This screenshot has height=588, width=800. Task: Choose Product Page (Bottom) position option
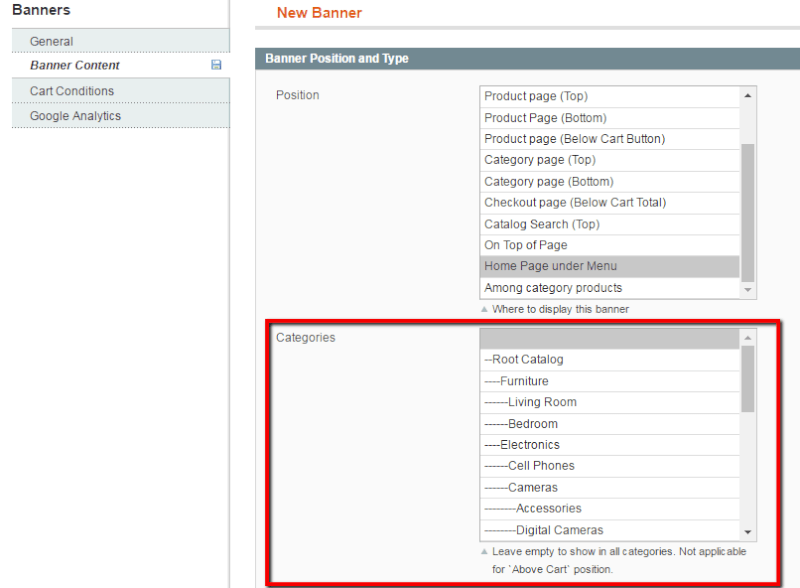tap(545, 118)
